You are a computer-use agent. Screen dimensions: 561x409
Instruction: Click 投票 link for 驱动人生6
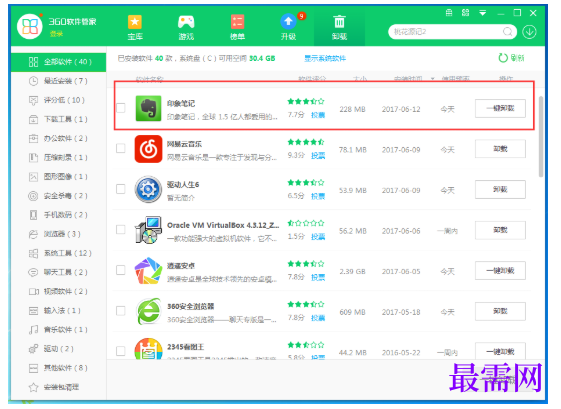click(x=318, y=196)
